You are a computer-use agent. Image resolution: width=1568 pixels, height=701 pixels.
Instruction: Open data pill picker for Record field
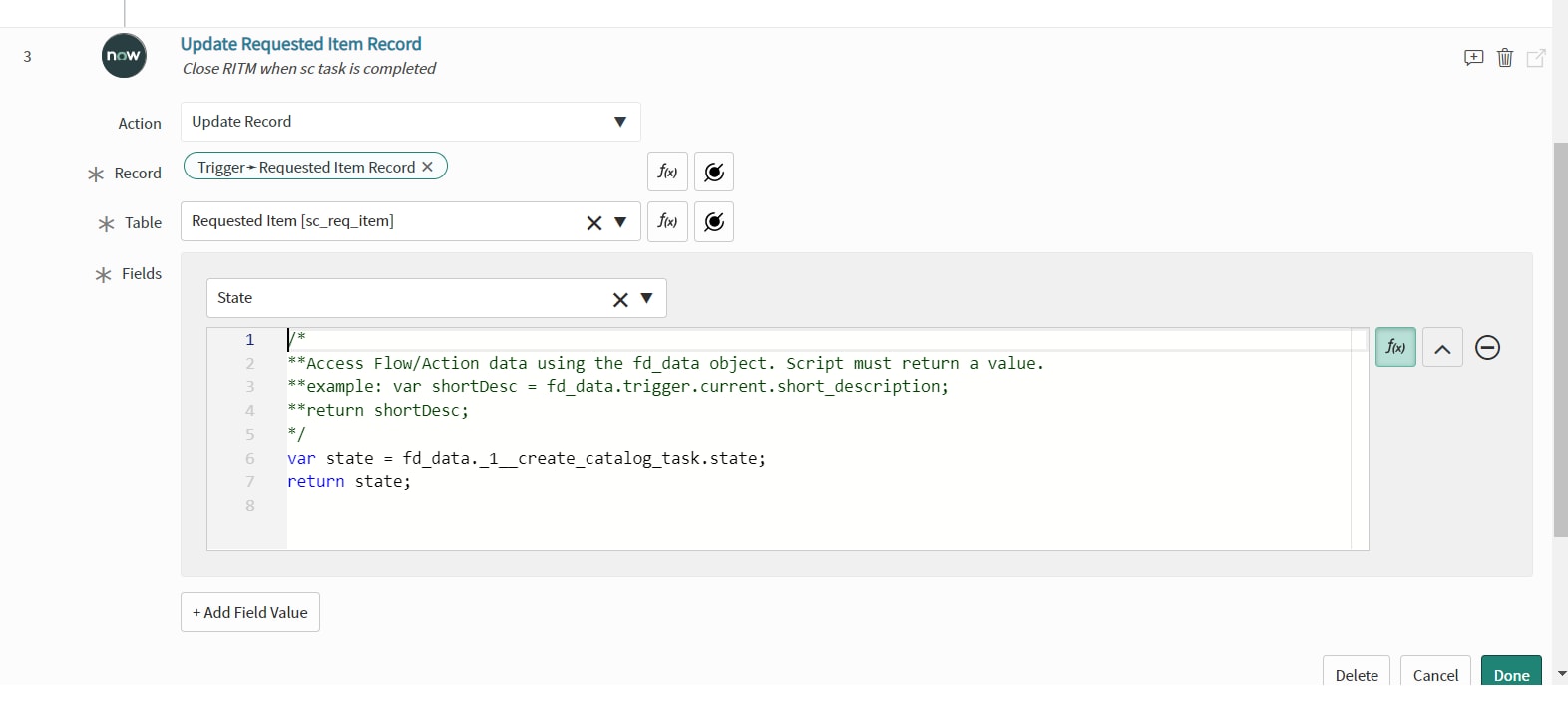click(x=714, y=172)
